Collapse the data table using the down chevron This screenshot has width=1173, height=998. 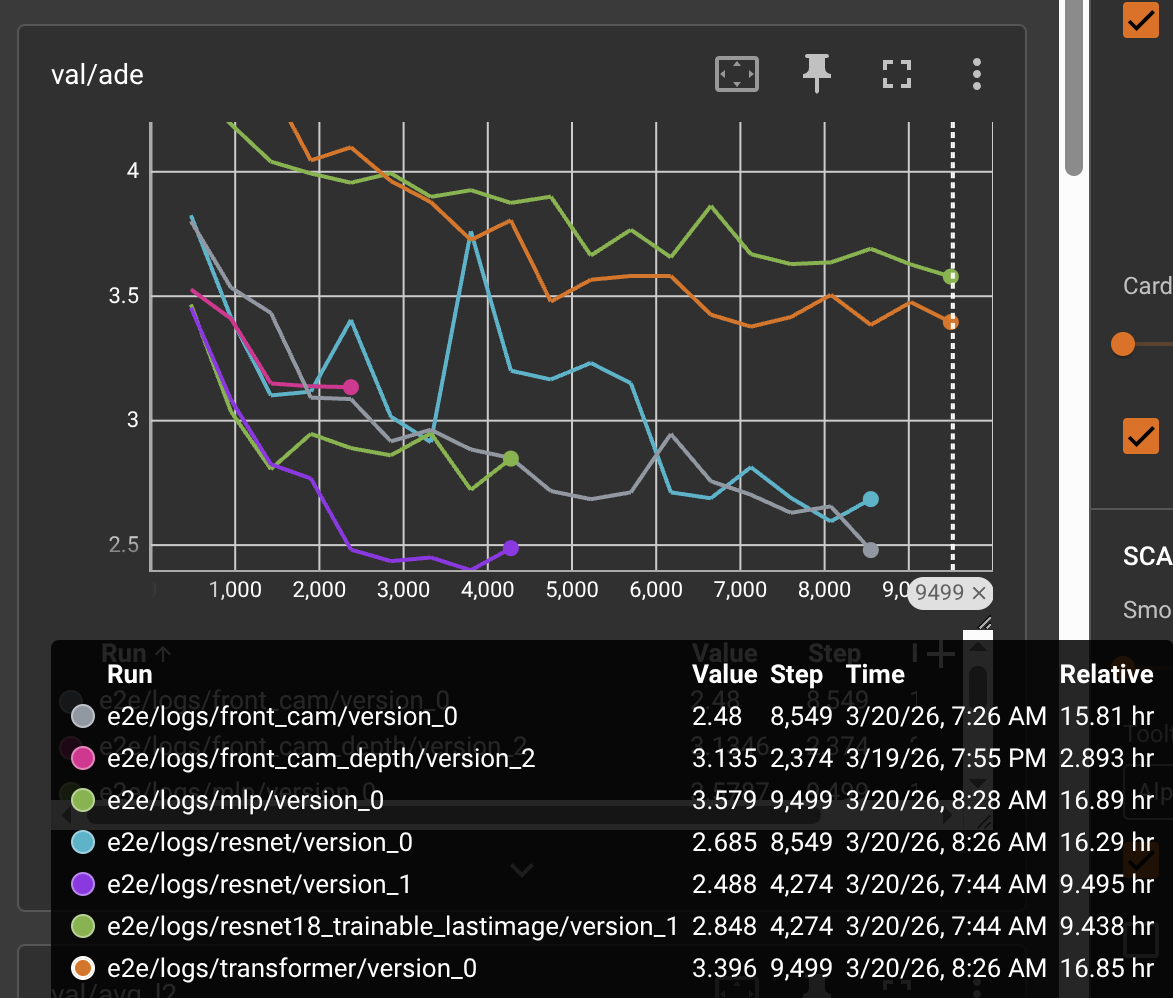tap(521, 871)
